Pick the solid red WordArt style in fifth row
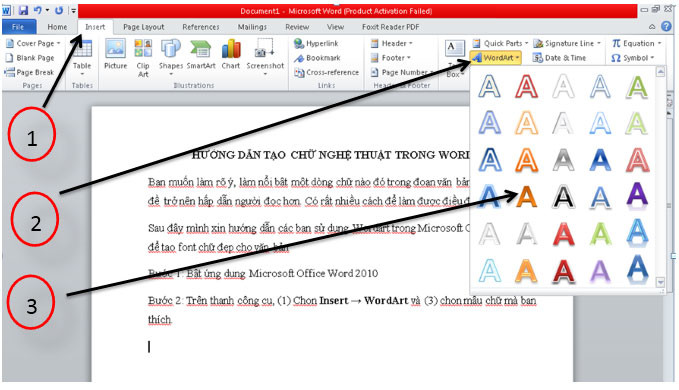The width and height of the screenshot is (679, 390). click(563, 234)
